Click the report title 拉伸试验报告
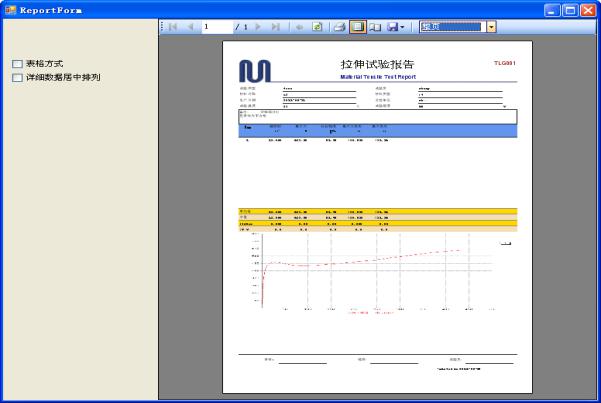601x403 pixels. point(377,65)
